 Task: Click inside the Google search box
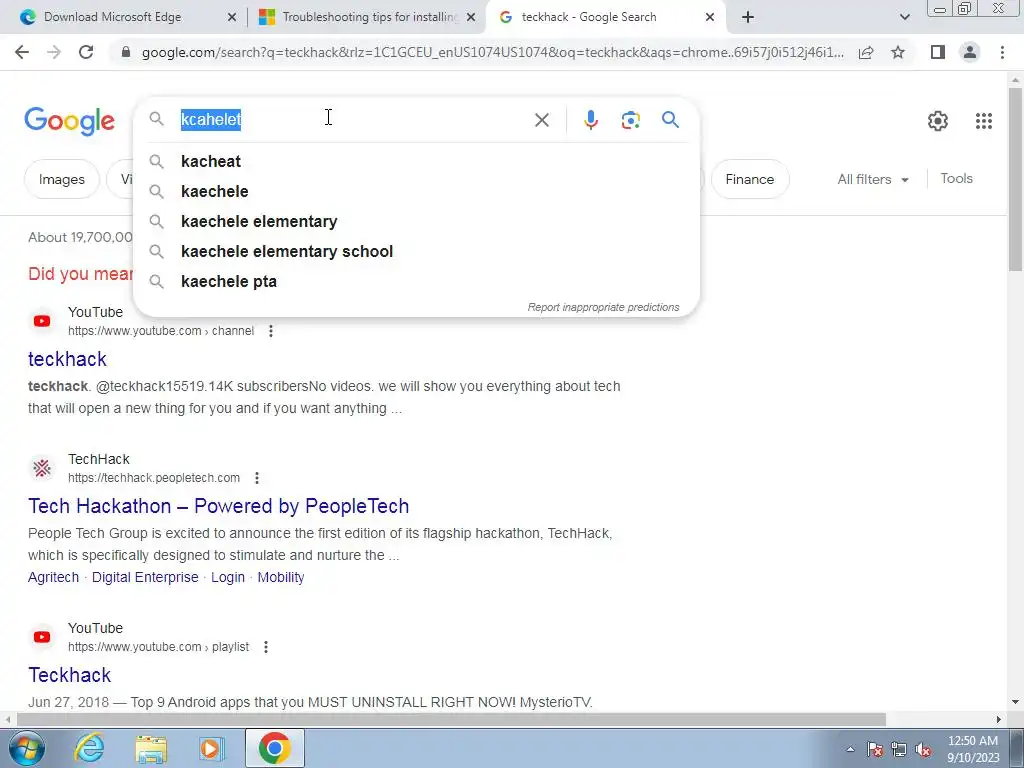pos(353,120)
